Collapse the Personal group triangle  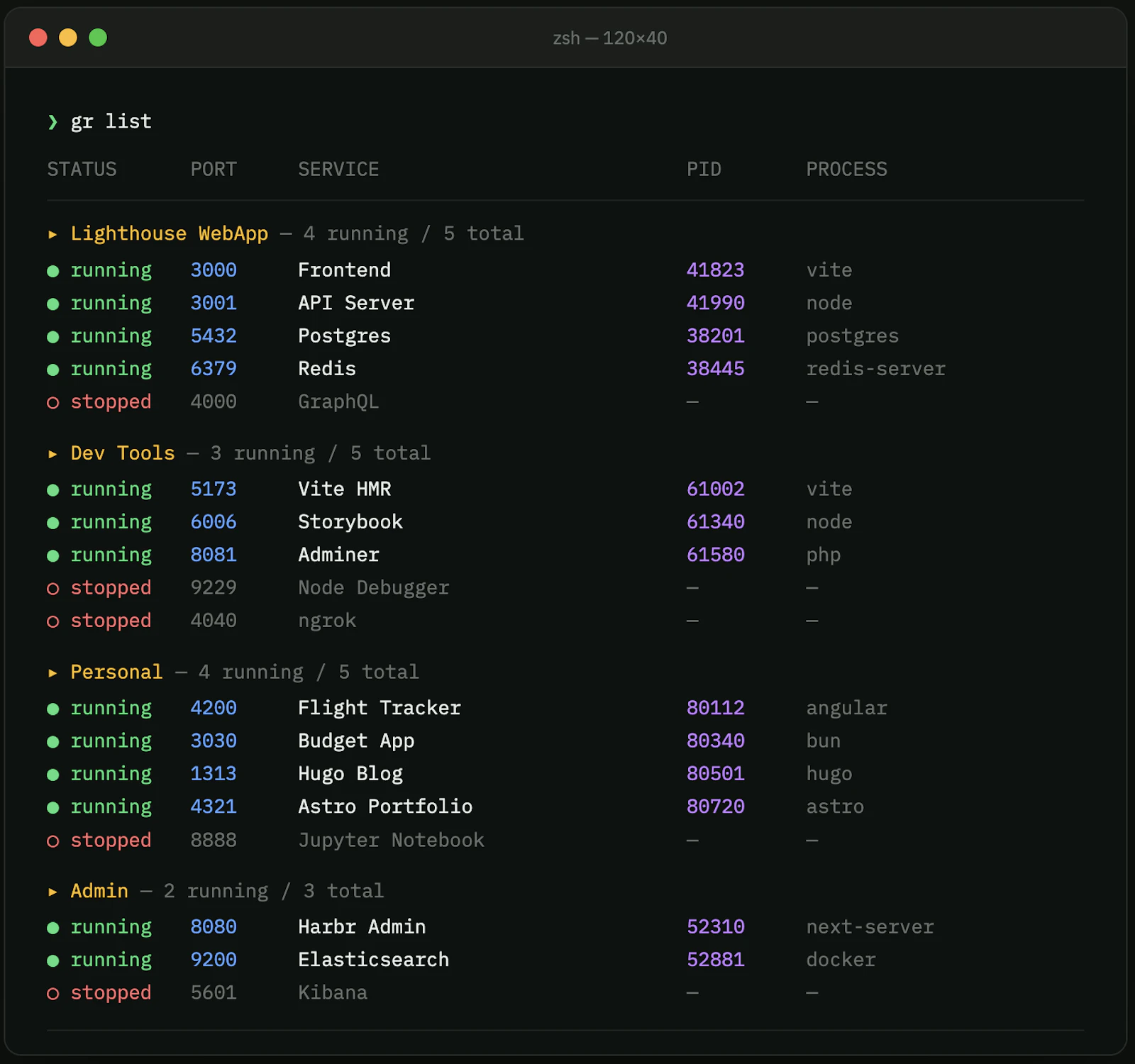click(52, 673)
